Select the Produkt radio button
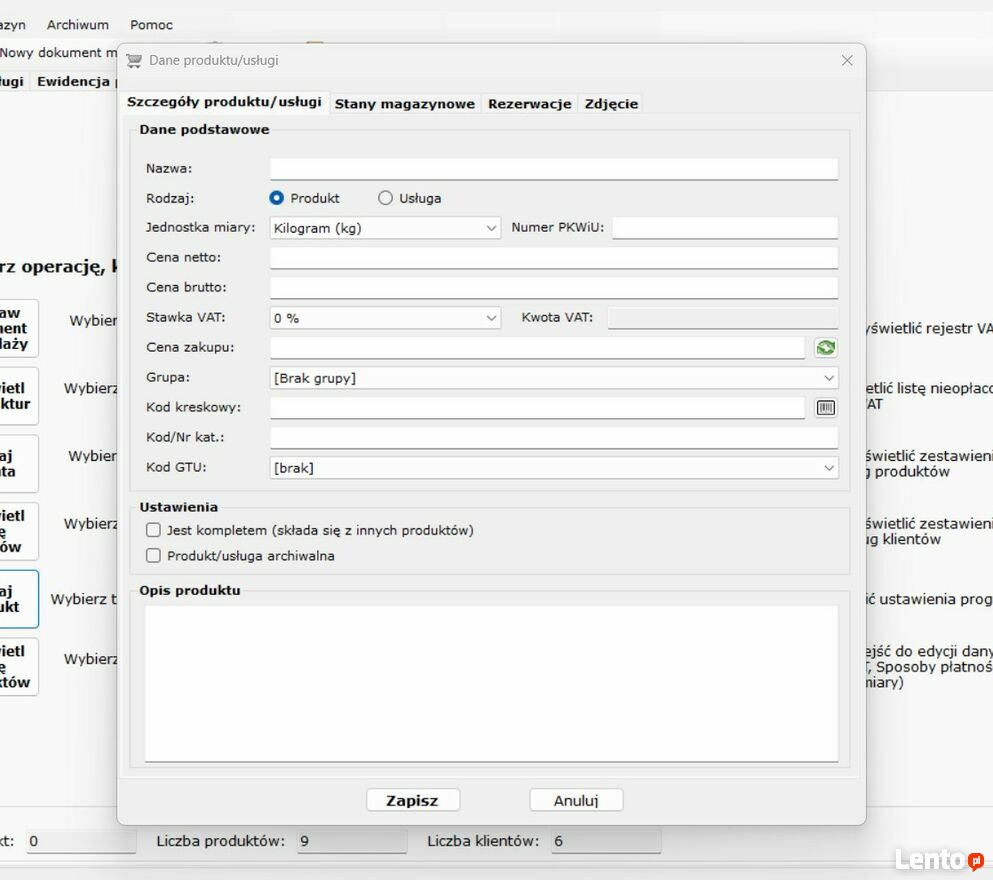 277,198
